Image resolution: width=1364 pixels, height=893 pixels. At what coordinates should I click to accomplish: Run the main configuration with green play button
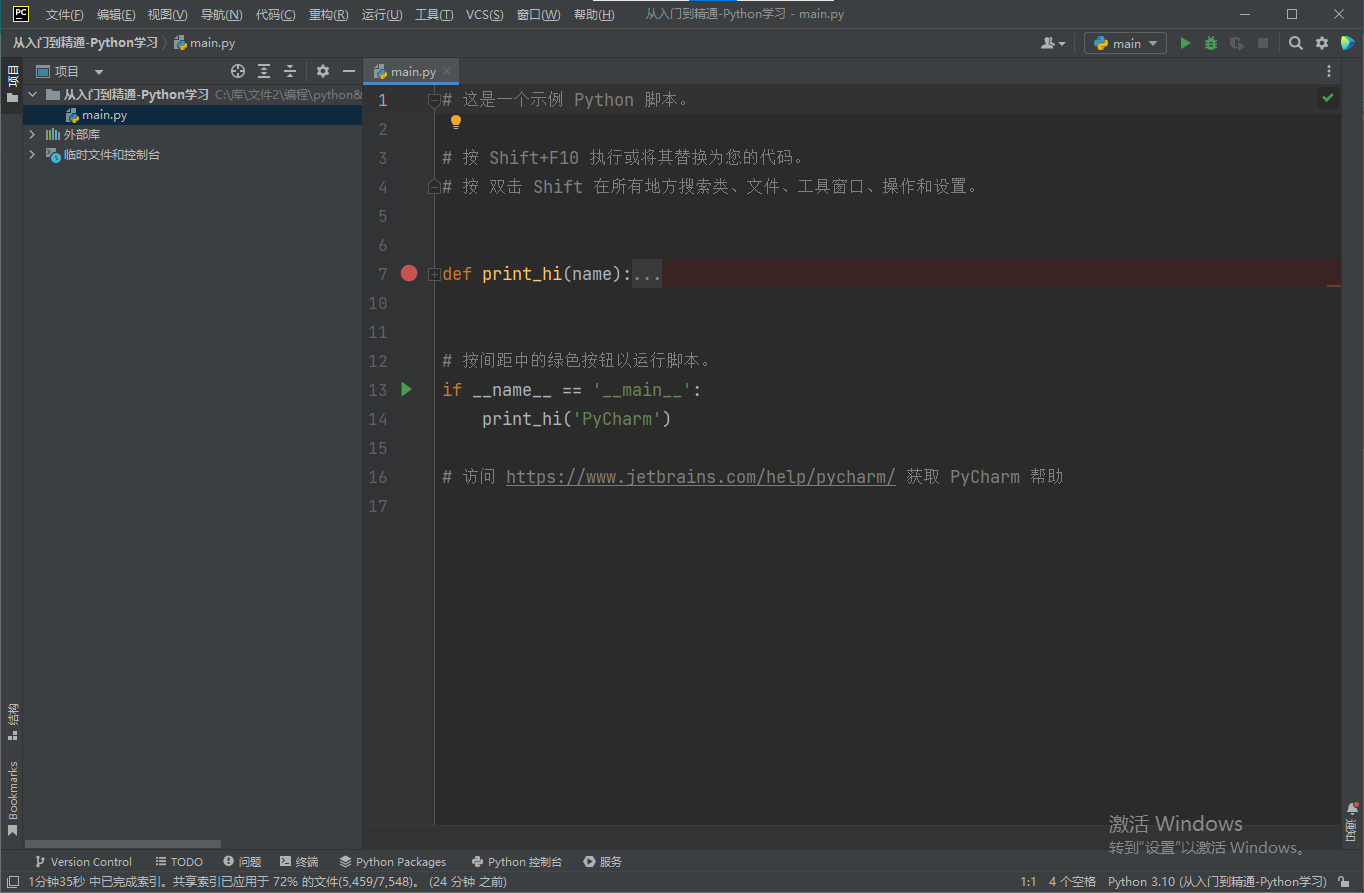click(x=1185, y=43)
